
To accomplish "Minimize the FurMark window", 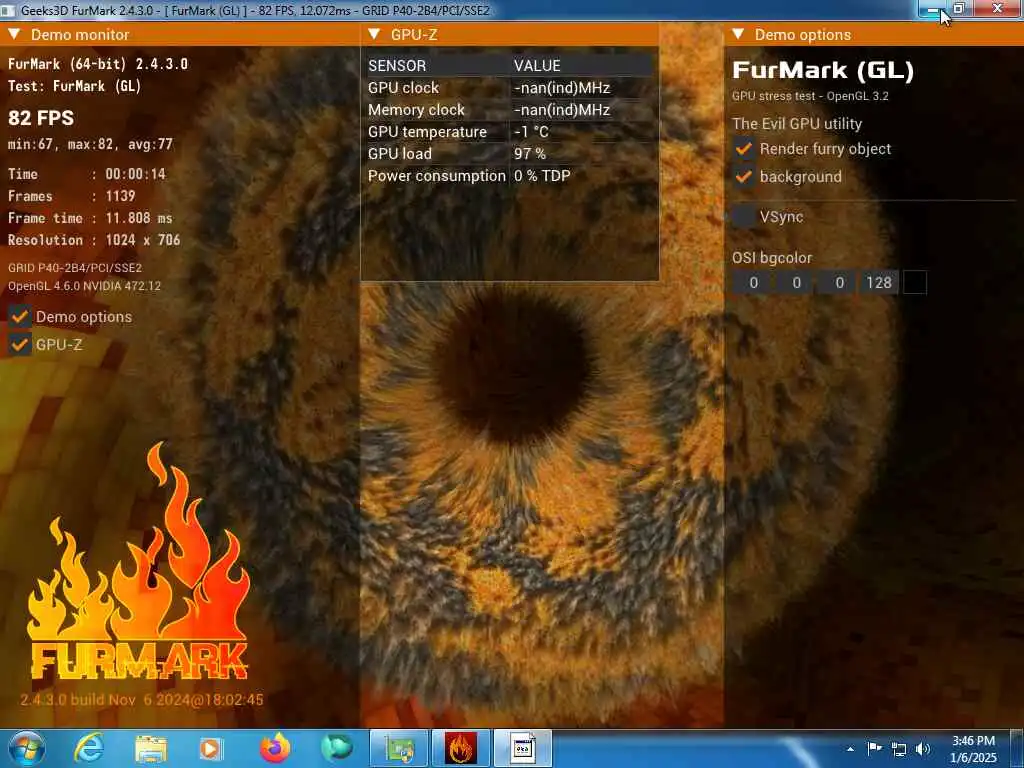I will [933, 8].
